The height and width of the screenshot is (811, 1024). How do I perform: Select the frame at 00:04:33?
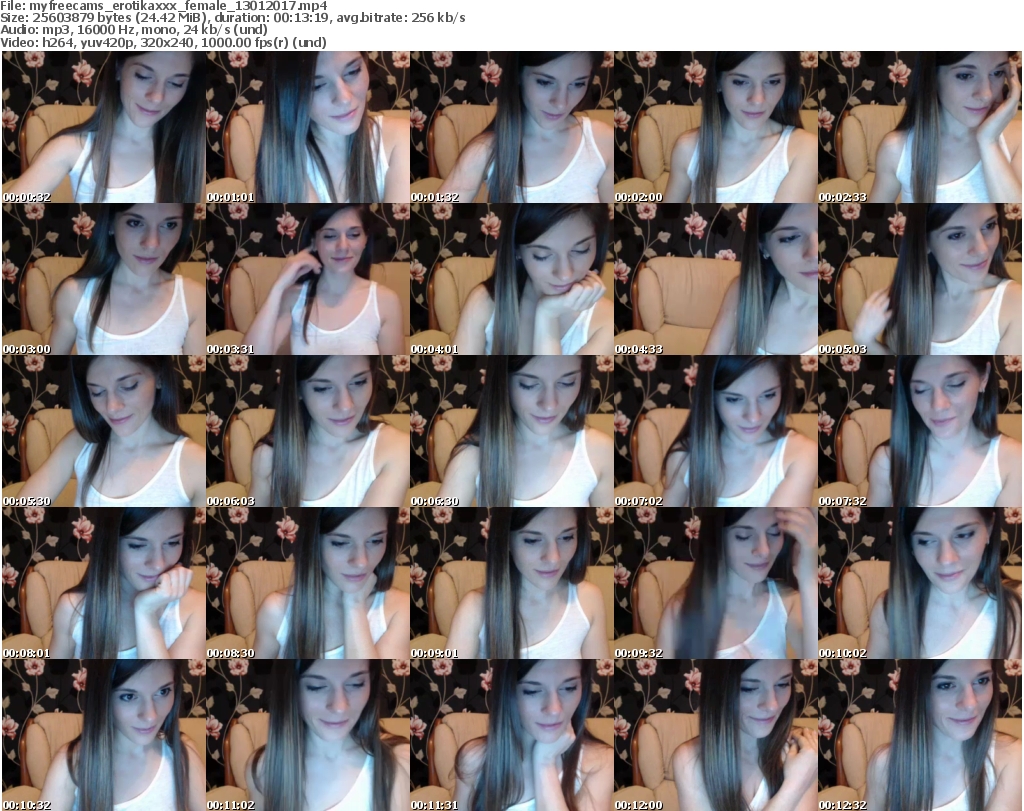tap(716, 279)
